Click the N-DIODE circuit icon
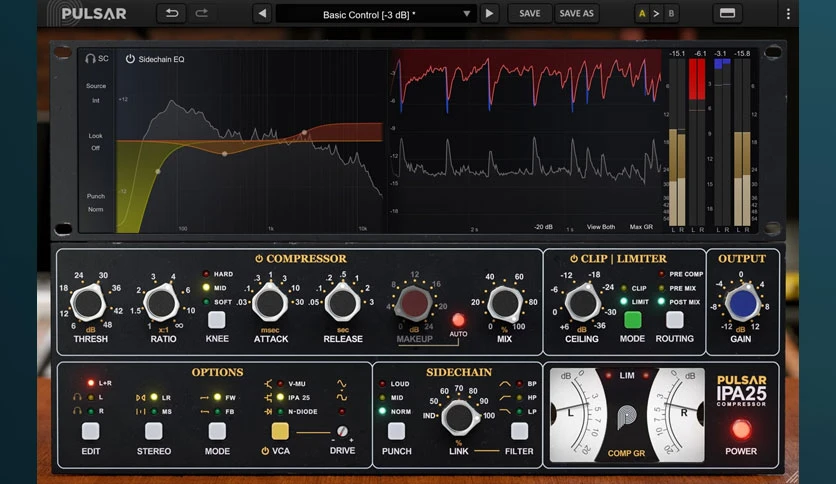 pyautogui.click(x=268, y=412)
